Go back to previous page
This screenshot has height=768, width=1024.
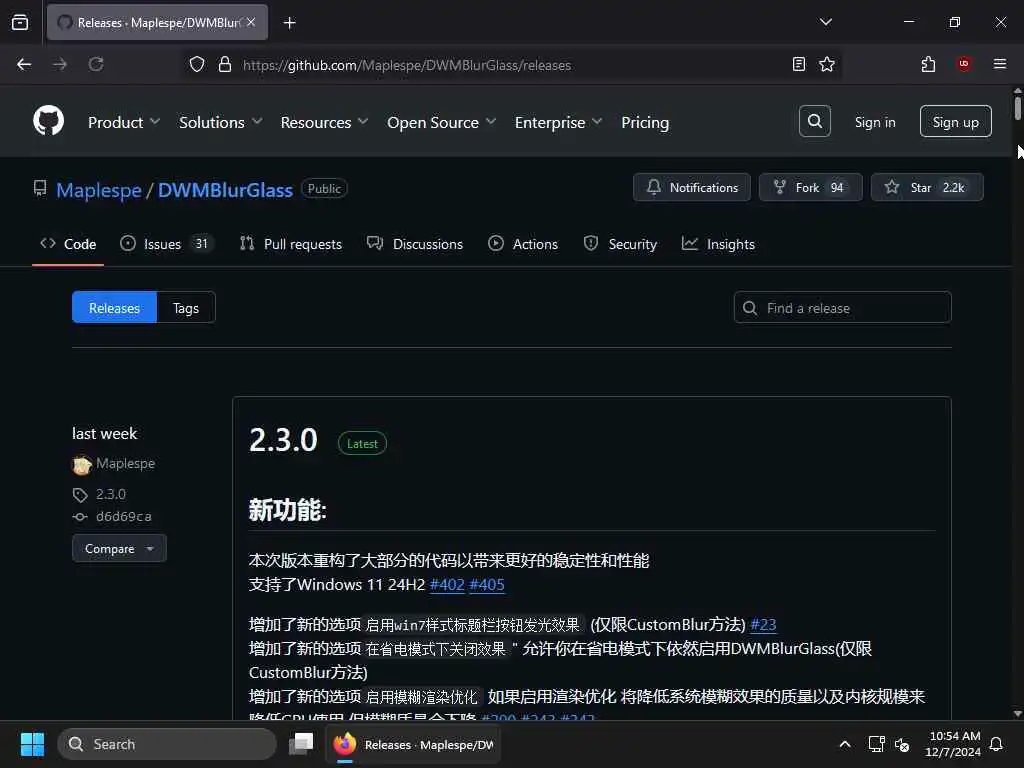24,64
